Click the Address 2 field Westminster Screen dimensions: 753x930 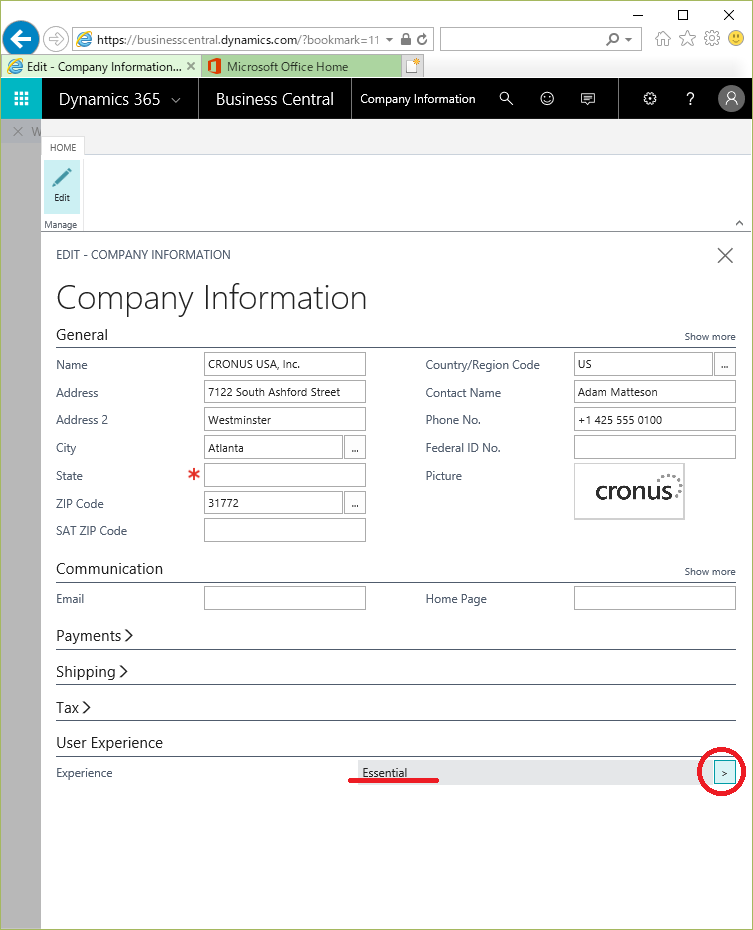click(285, 419)
